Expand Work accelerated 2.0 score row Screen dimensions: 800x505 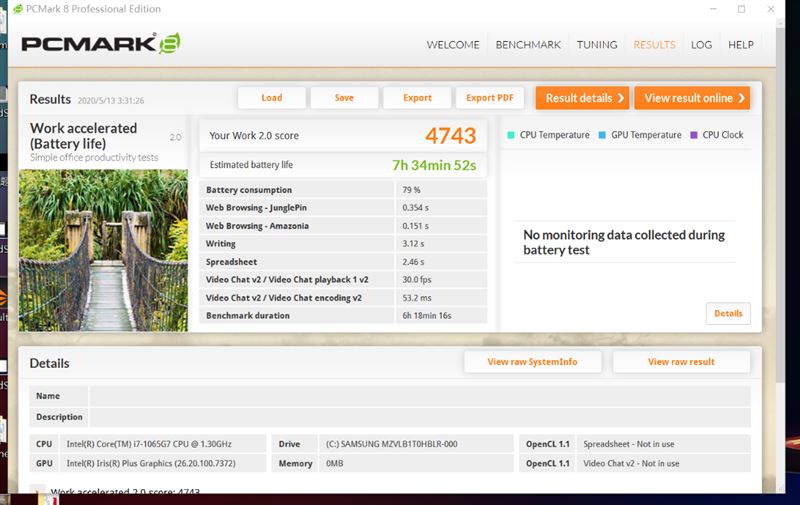click(x=37, y=491)
